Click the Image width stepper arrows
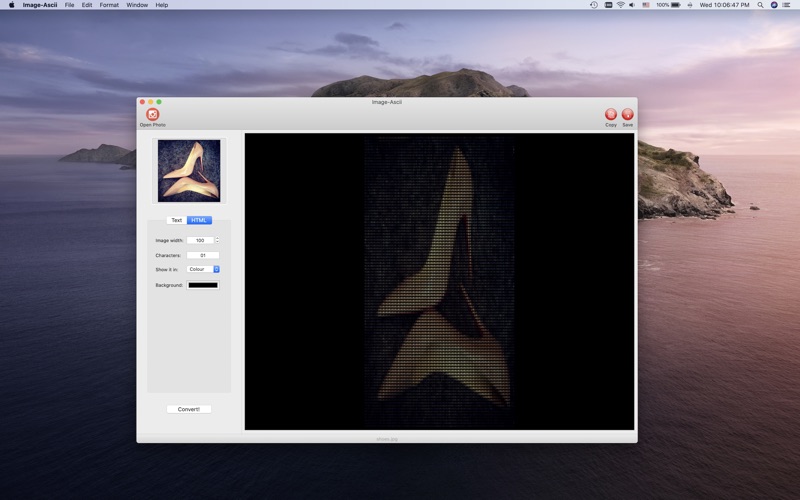This screenshot has width=800, height=500. 217,240
